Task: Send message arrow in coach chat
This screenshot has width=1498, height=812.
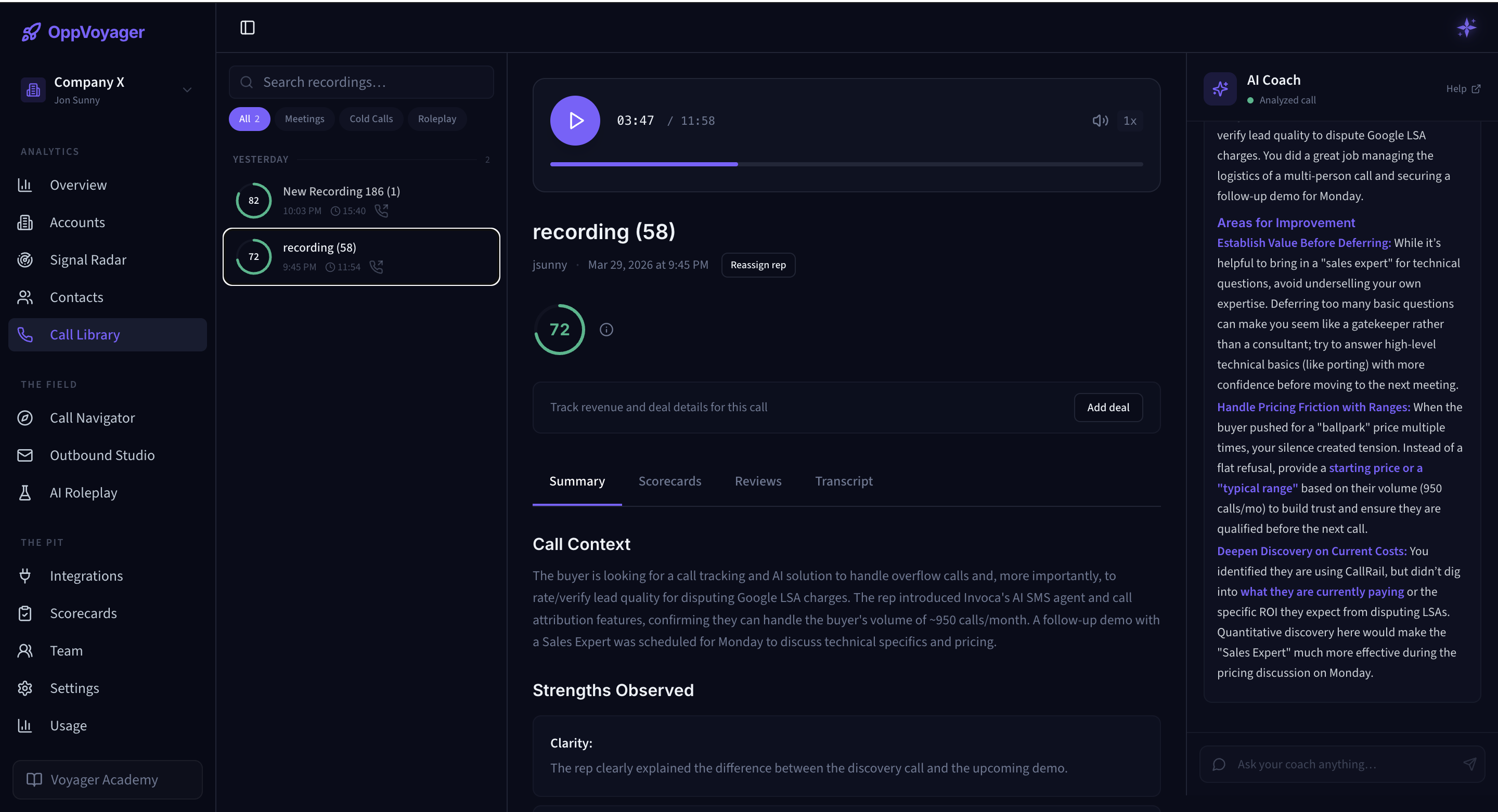Action: click(x=1469, y=764)
